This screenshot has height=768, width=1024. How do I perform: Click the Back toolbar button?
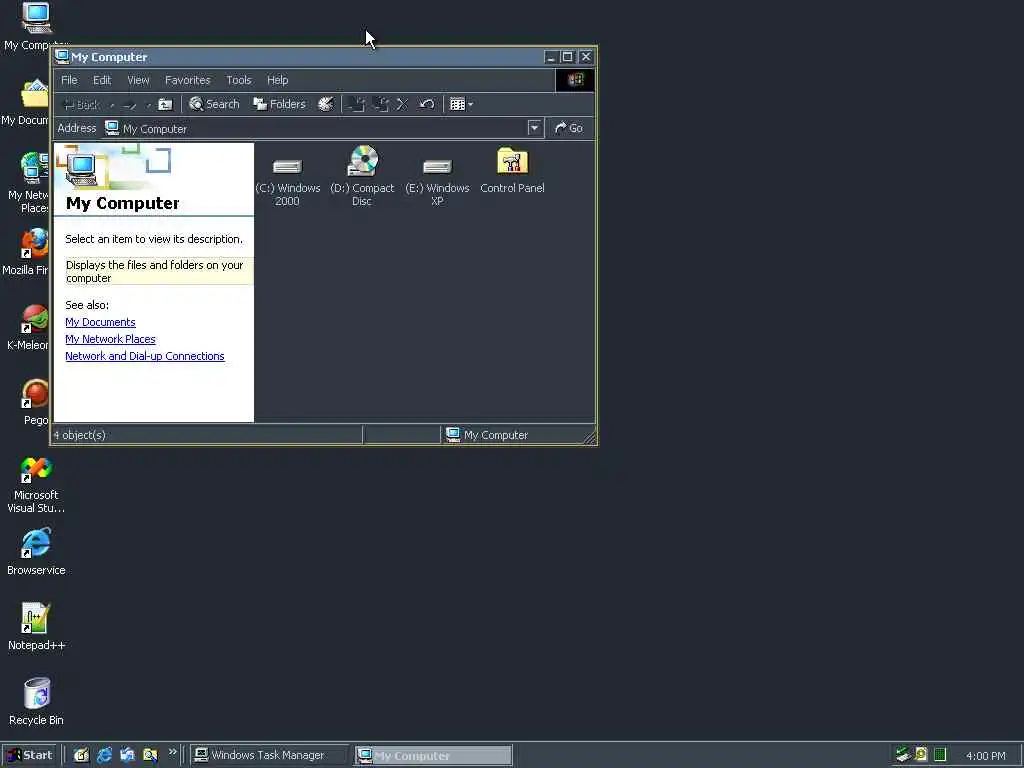[x=80, y=104]
